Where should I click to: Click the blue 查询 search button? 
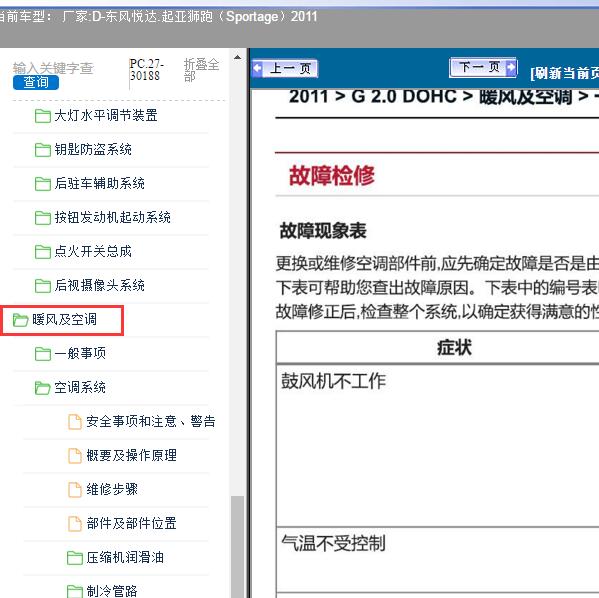36,82
